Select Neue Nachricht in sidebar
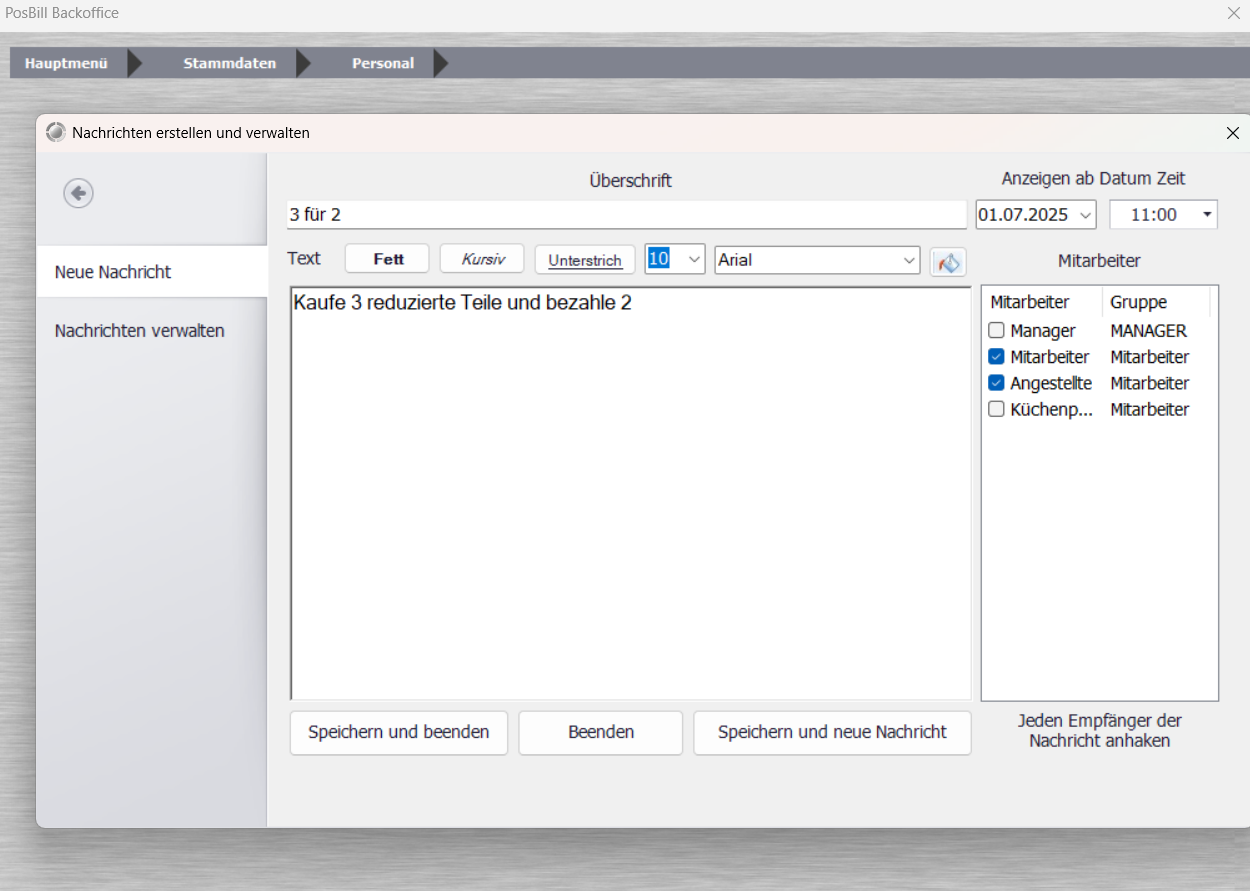The width and height of the screenshot is (1250, 891). tap(113, 272)
